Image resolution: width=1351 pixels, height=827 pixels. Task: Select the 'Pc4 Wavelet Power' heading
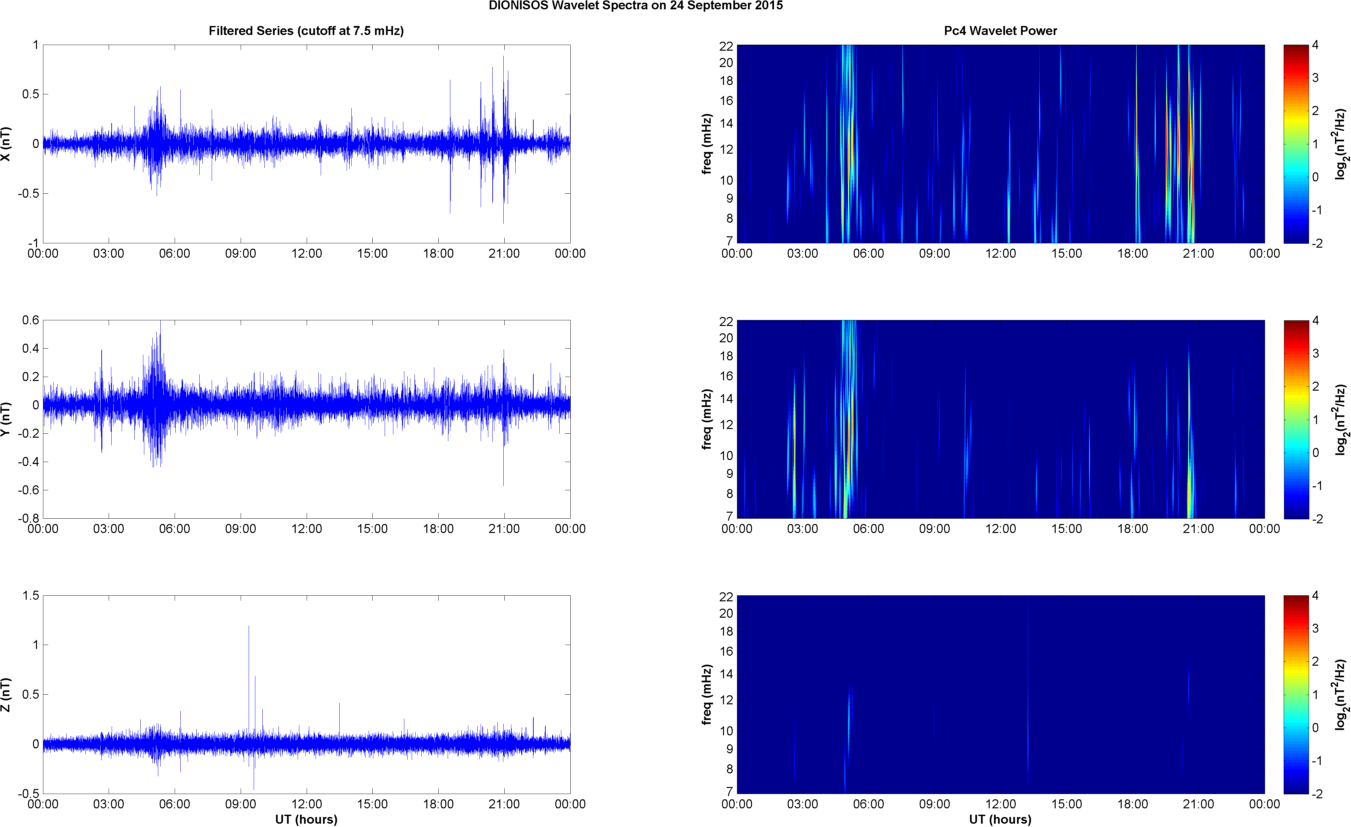click(x=1000, y=32)
